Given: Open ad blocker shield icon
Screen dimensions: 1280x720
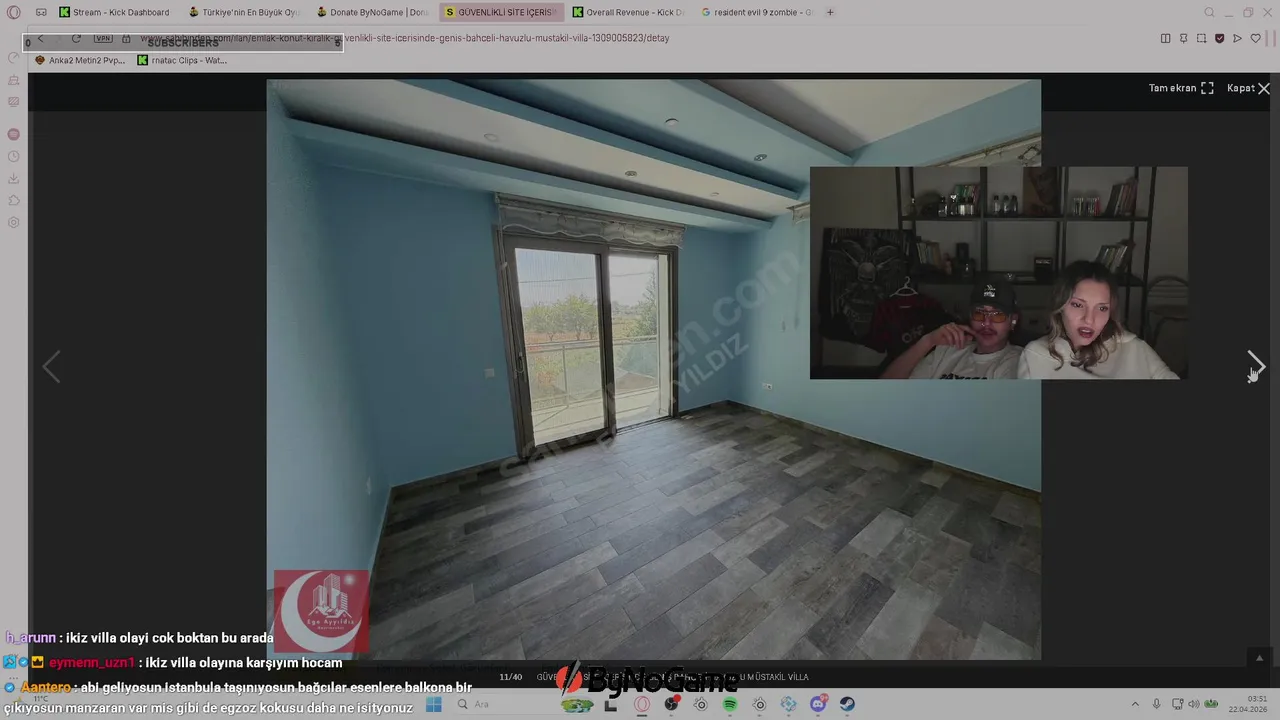Looking at the screenshot, I should pyautogui.click(x=1219, y=38).
